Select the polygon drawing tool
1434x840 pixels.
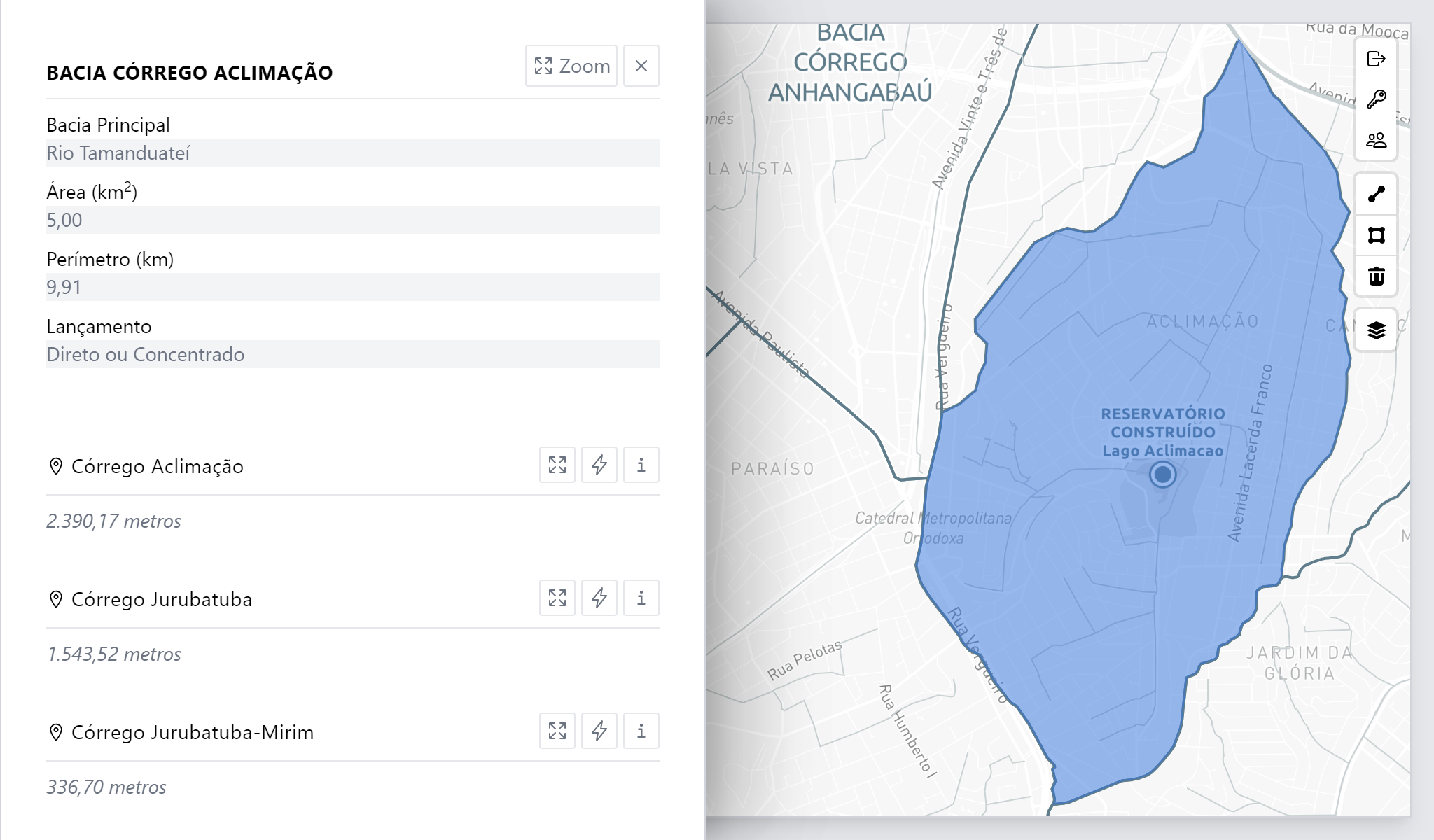1377,235
